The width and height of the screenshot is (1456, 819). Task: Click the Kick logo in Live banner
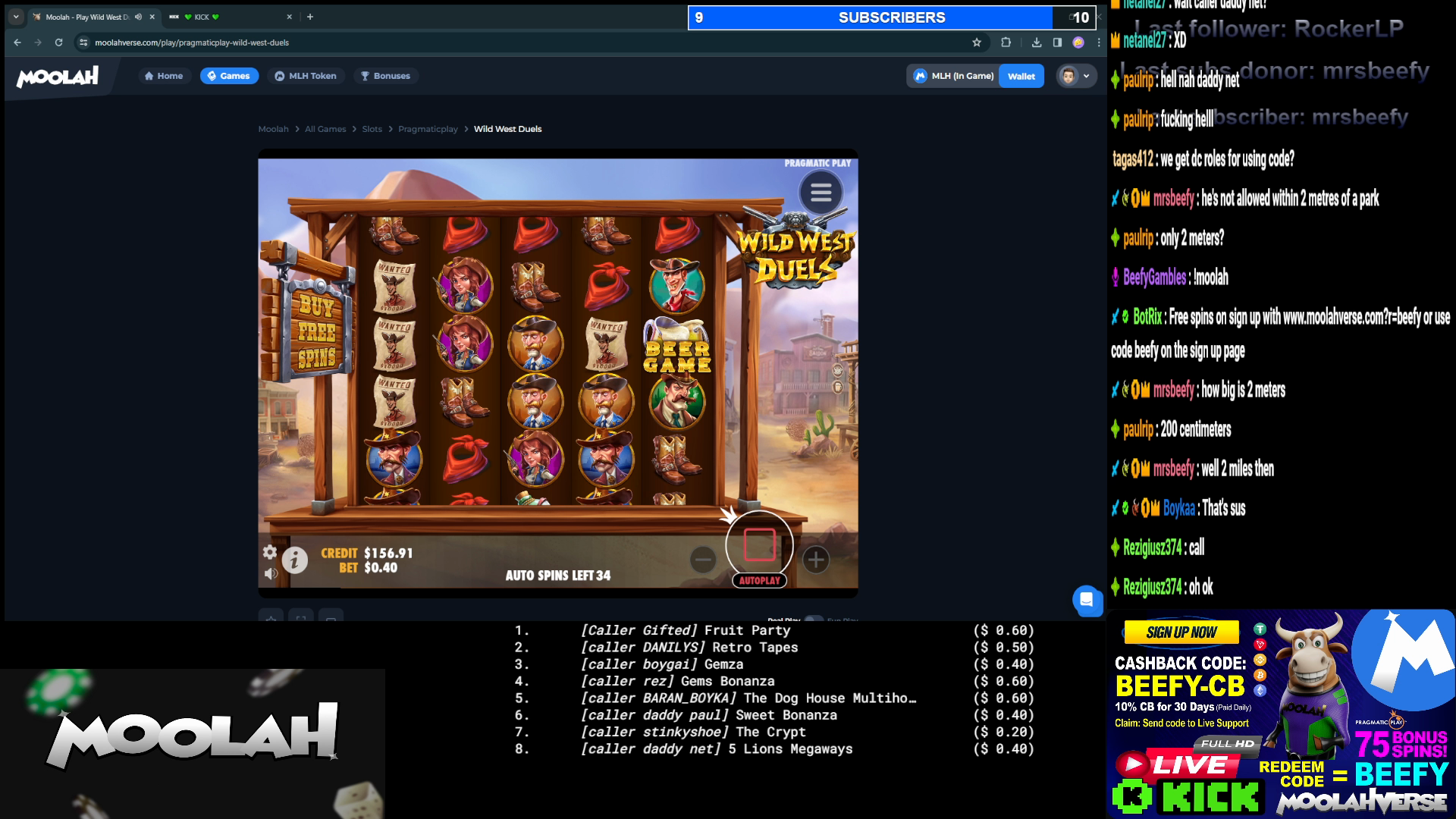tap(1187, 796)
